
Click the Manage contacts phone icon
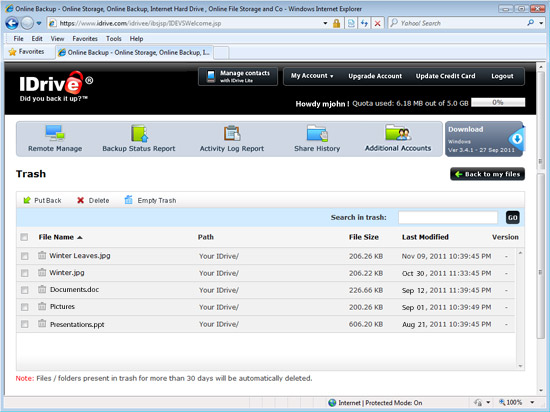coord(211,76)
